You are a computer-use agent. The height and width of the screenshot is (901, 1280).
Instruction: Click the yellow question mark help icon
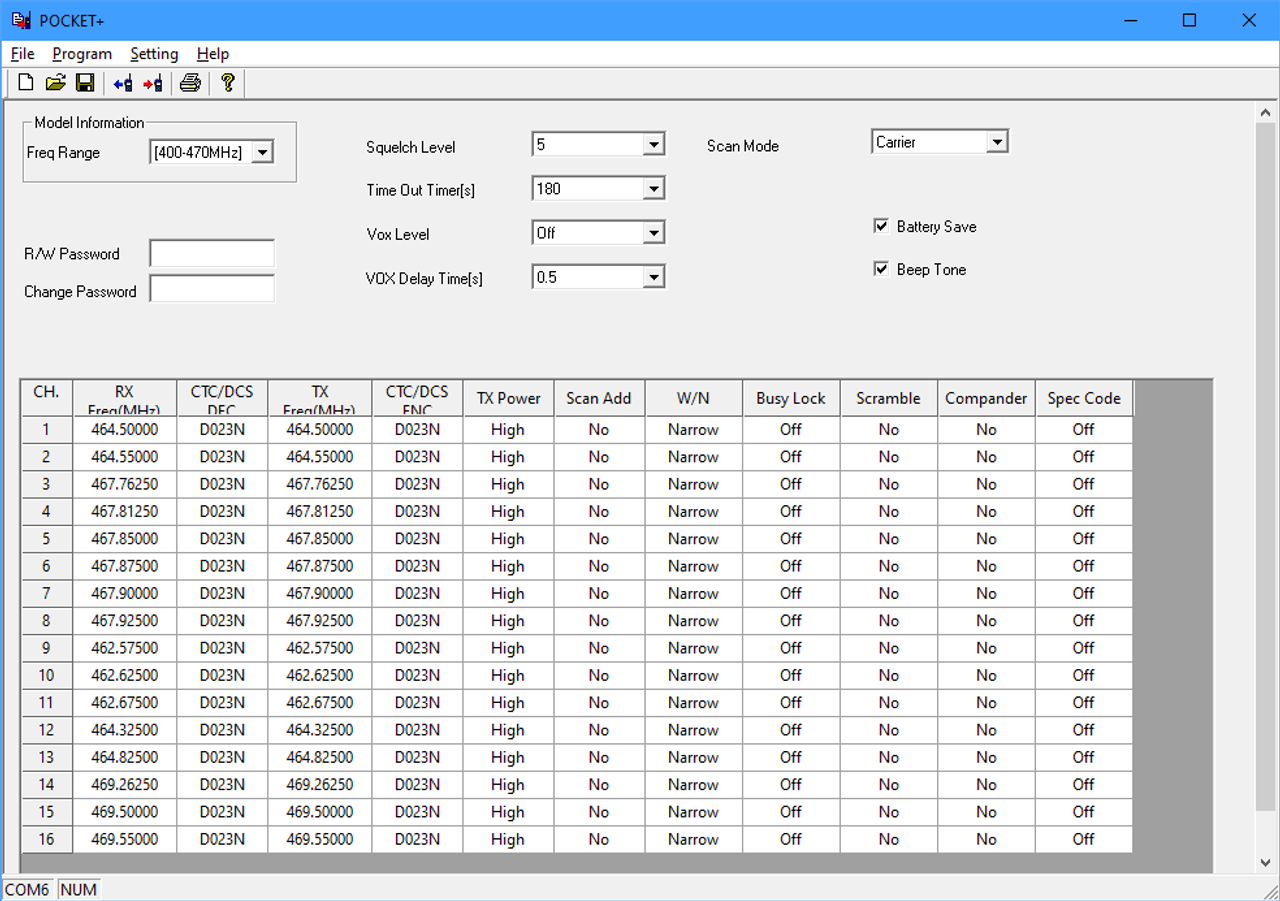point(228,83)
